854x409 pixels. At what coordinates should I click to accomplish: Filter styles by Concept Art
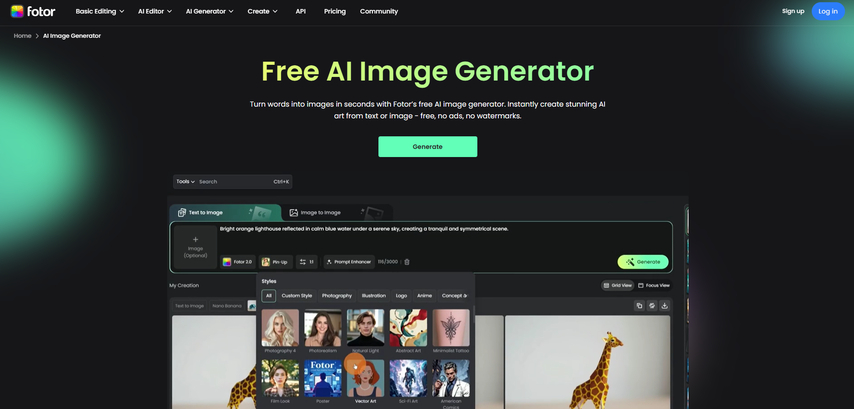tap(454, 296)
